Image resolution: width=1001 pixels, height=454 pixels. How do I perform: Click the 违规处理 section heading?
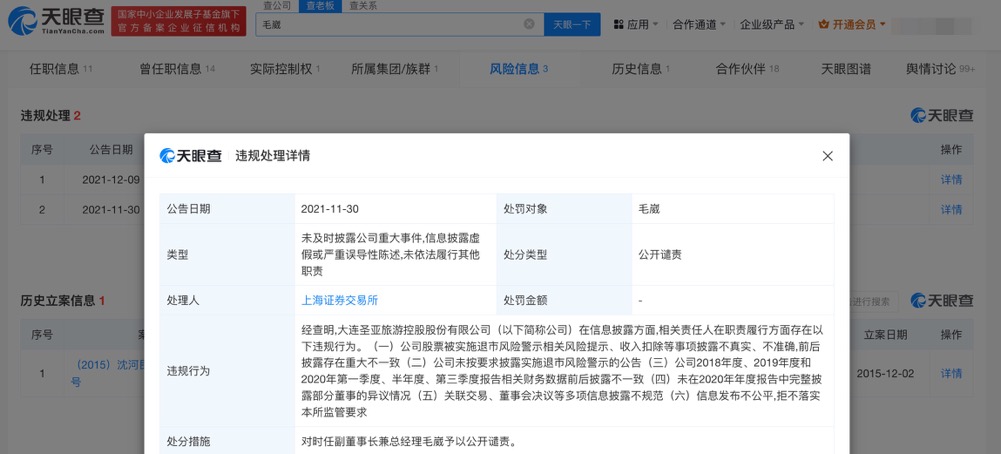coord(50,116)
